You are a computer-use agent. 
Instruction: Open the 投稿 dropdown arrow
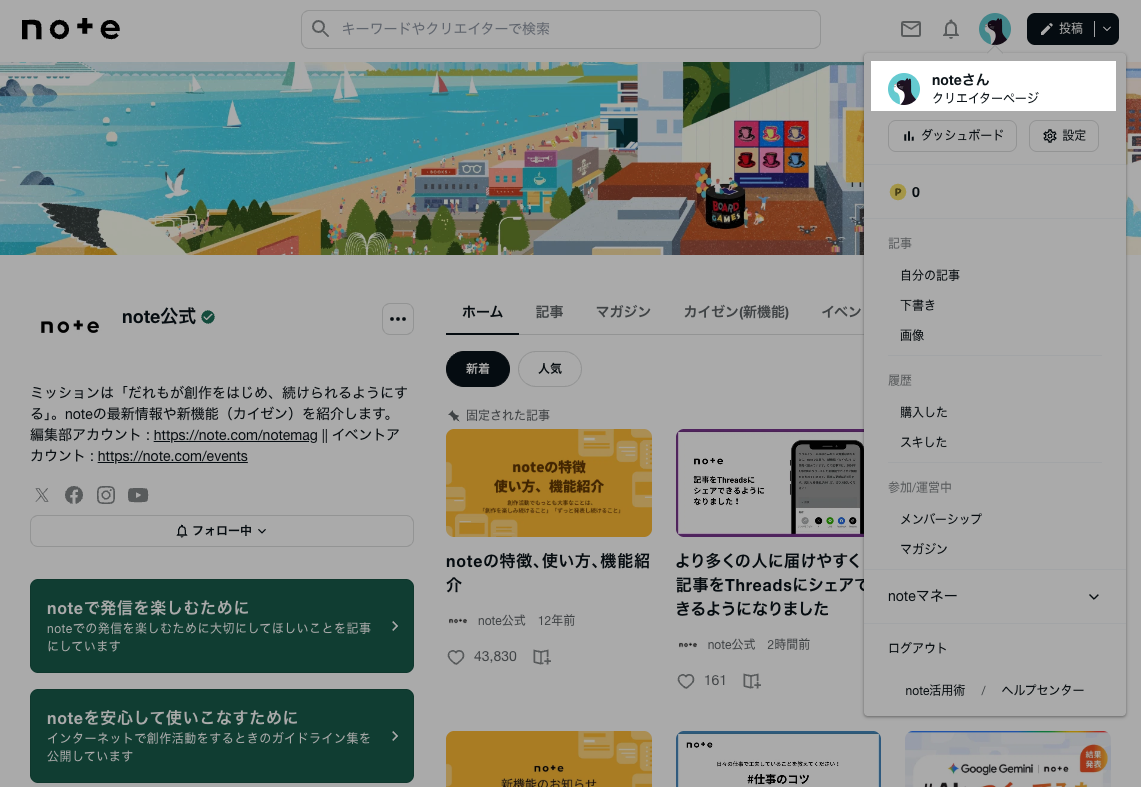point(1106,29)
